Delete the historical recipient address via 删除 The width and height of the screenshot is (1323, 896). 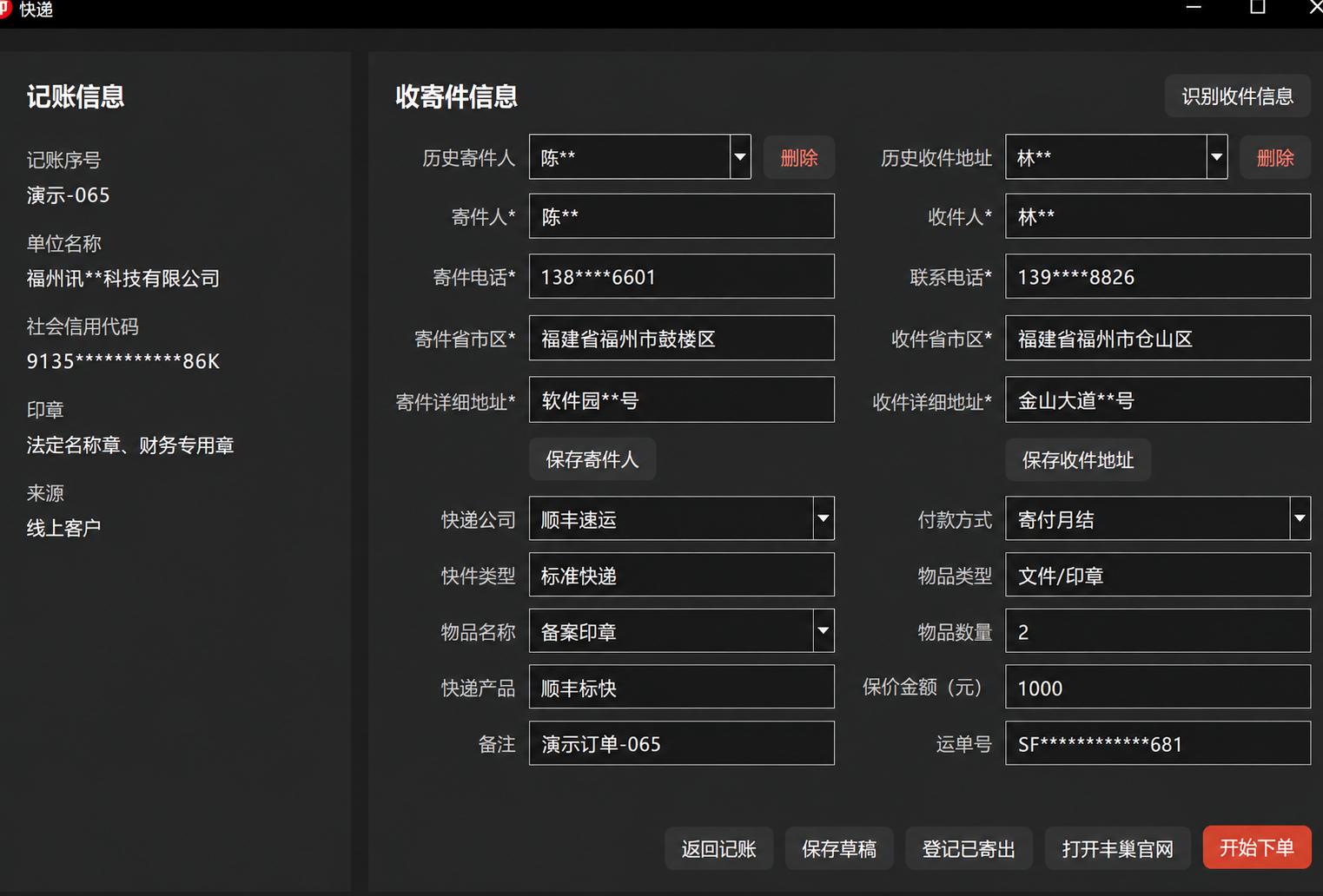pos(1275,157)
